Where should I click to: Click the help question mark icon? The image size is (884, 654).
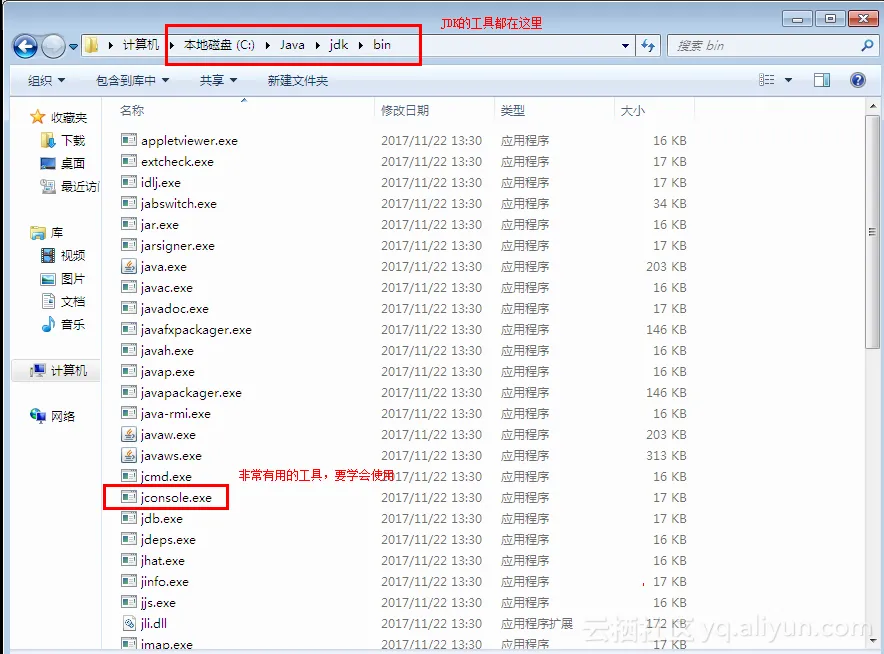tap(858, 80)
